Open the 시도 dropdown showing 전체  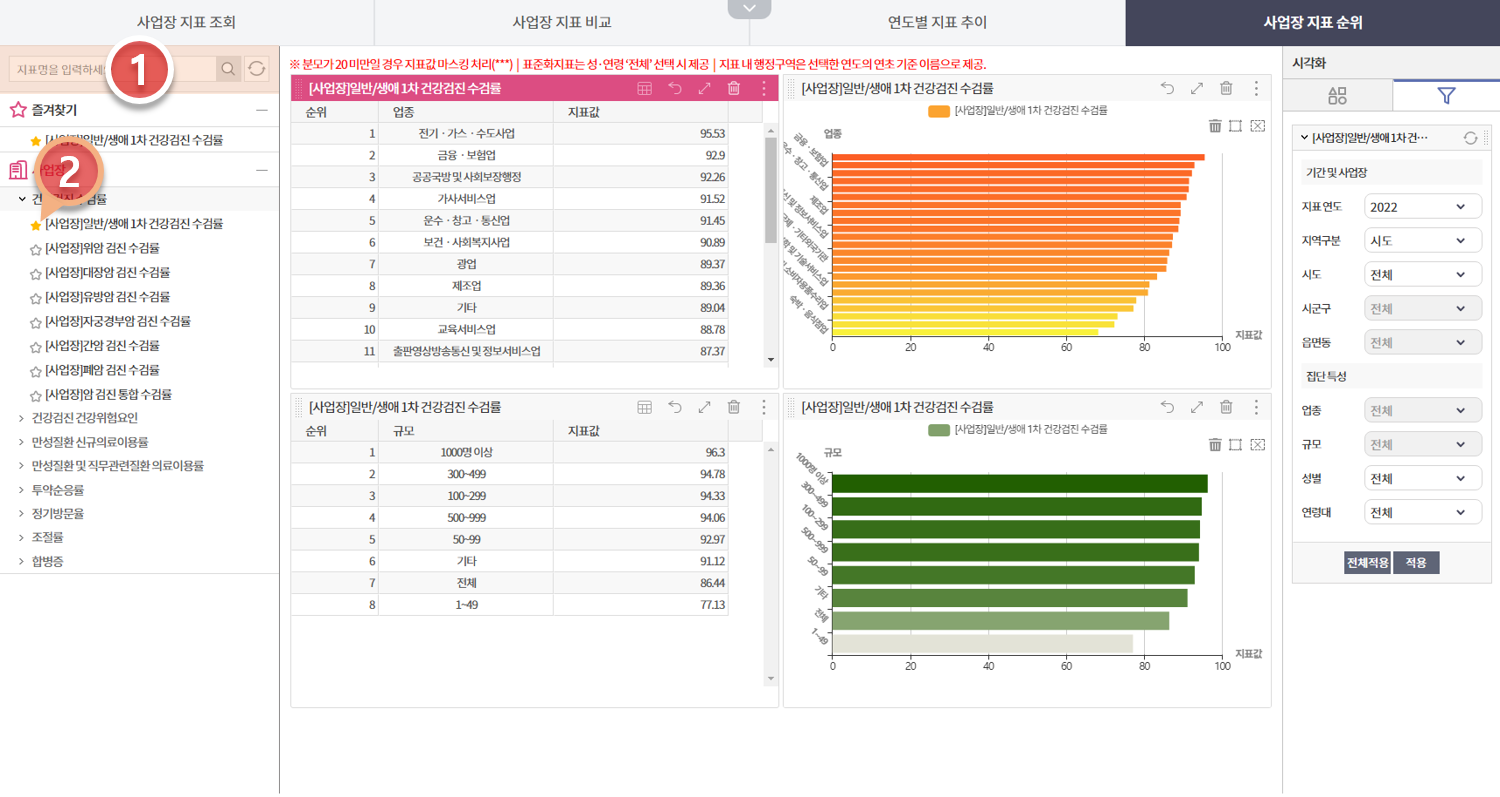point(1422,275)
